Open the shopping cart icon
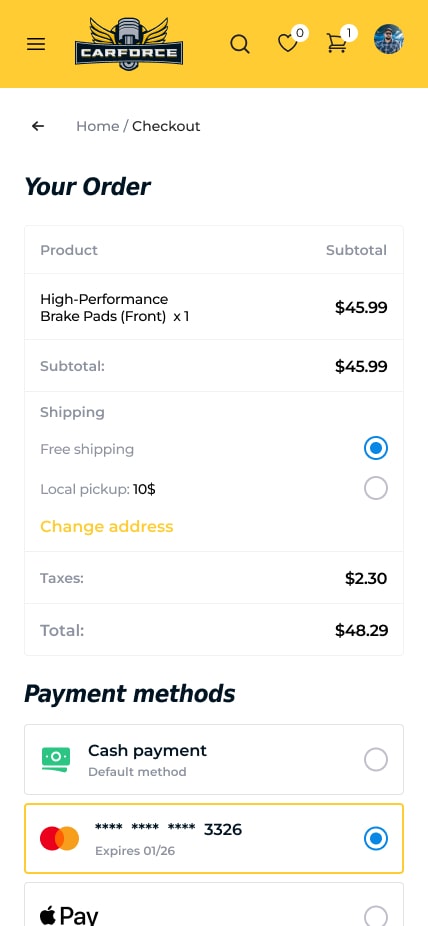Viewport: 428px width, 926px height. [336, 43]
